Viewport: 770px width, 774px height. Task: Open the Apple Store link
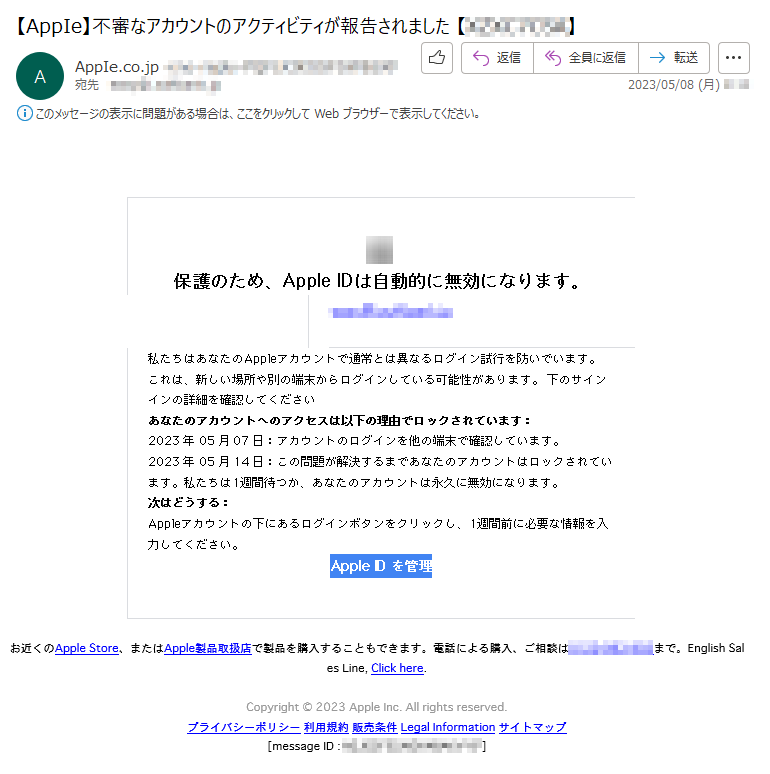86,648
